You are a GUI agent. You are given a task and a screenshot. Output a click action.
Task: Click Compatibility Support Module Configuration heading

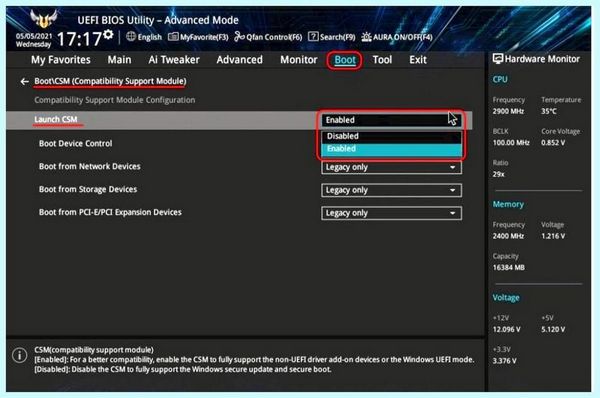[x=115, y=100]
